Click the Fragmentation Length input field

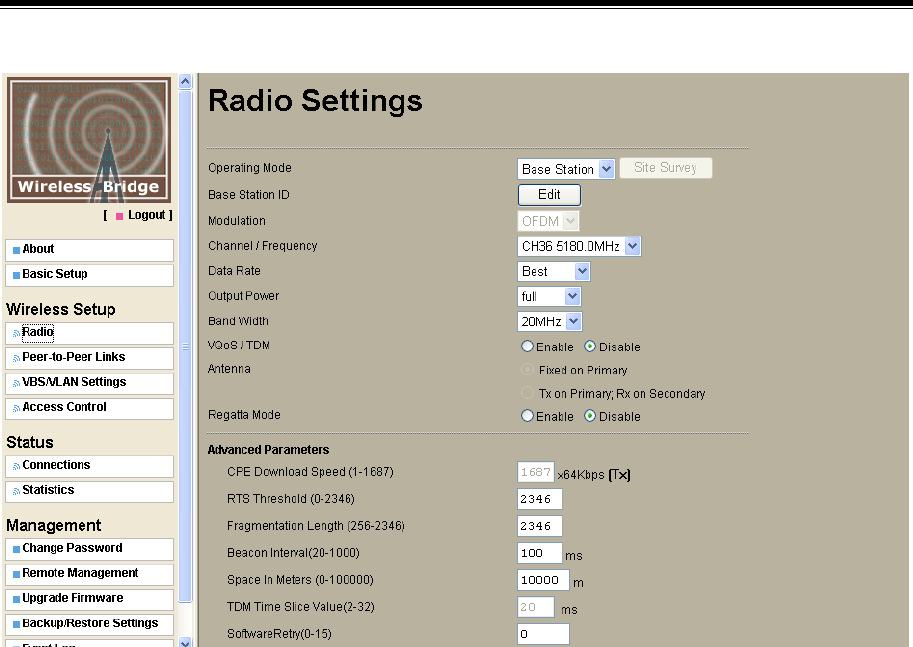540,526
